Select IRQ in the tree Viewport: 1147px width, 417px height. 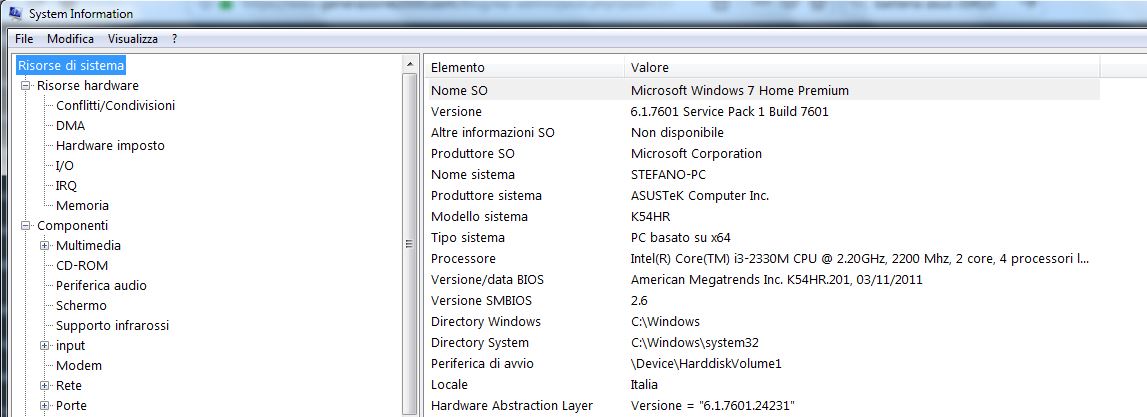coord(66,186)
